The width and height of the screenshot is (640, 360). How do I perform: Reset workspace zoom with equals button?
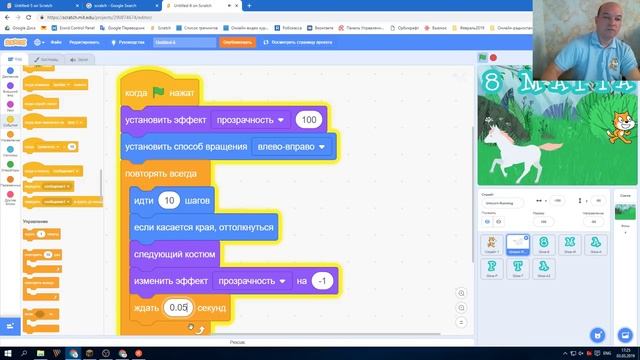click(461, 322)
